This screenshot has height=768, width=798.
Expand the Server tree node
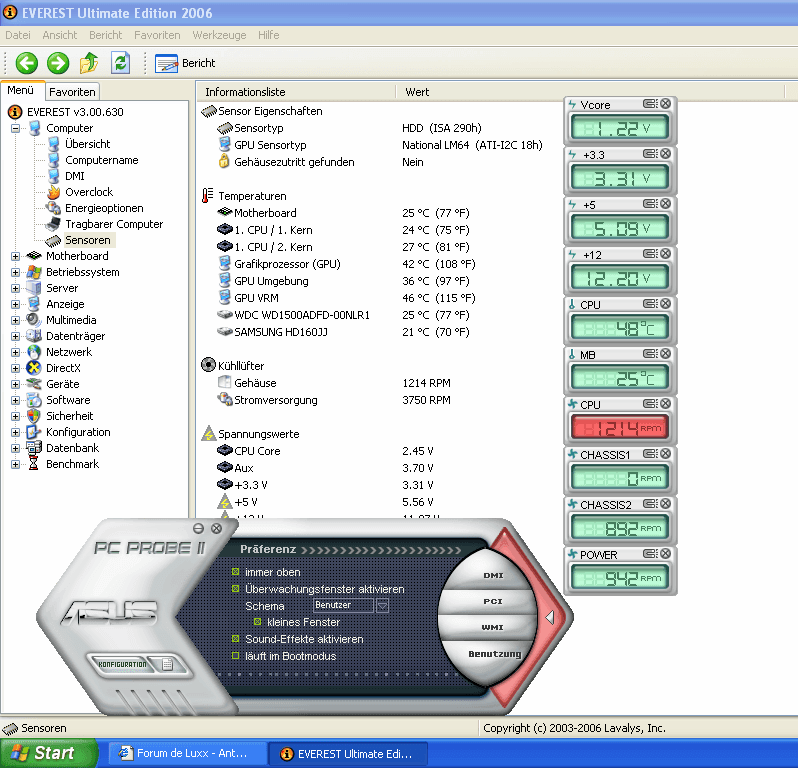15,288
